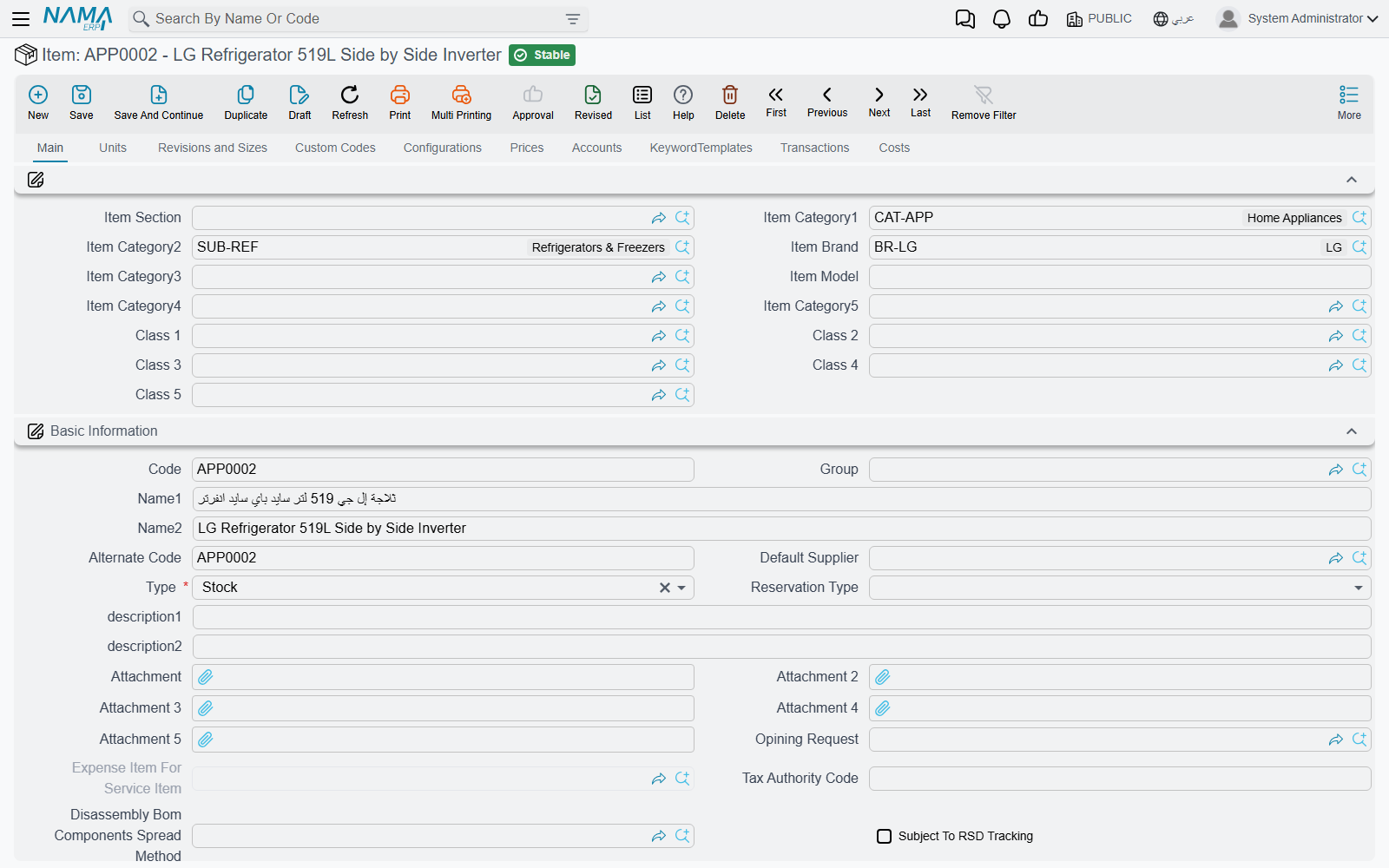Open the Costs tab
This screenshot has height=868, width=1389.
[x=894, y=148]
